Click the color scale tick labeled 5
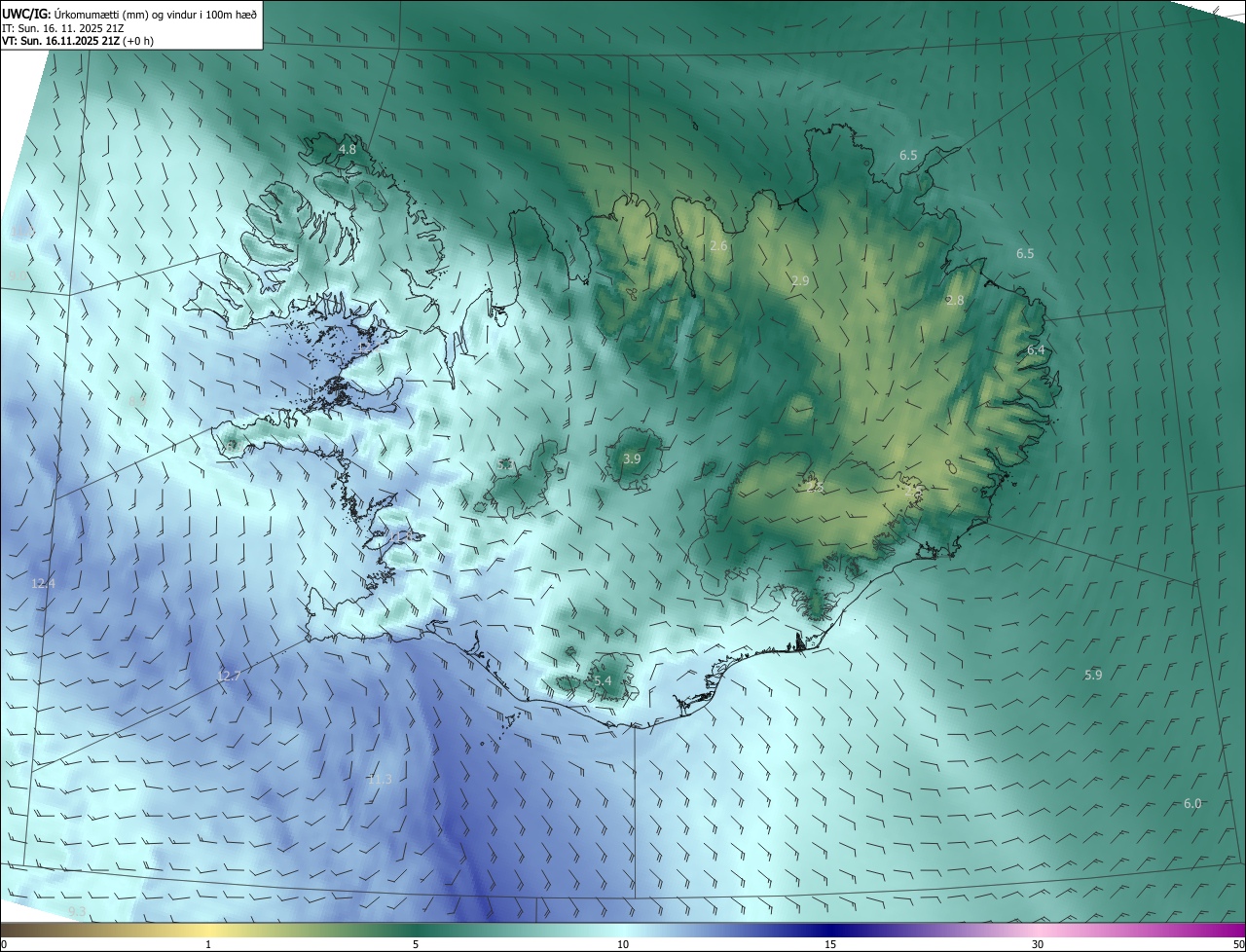Image resolution: width=1246 pixels, height=952 pixels. coord(416,944)
